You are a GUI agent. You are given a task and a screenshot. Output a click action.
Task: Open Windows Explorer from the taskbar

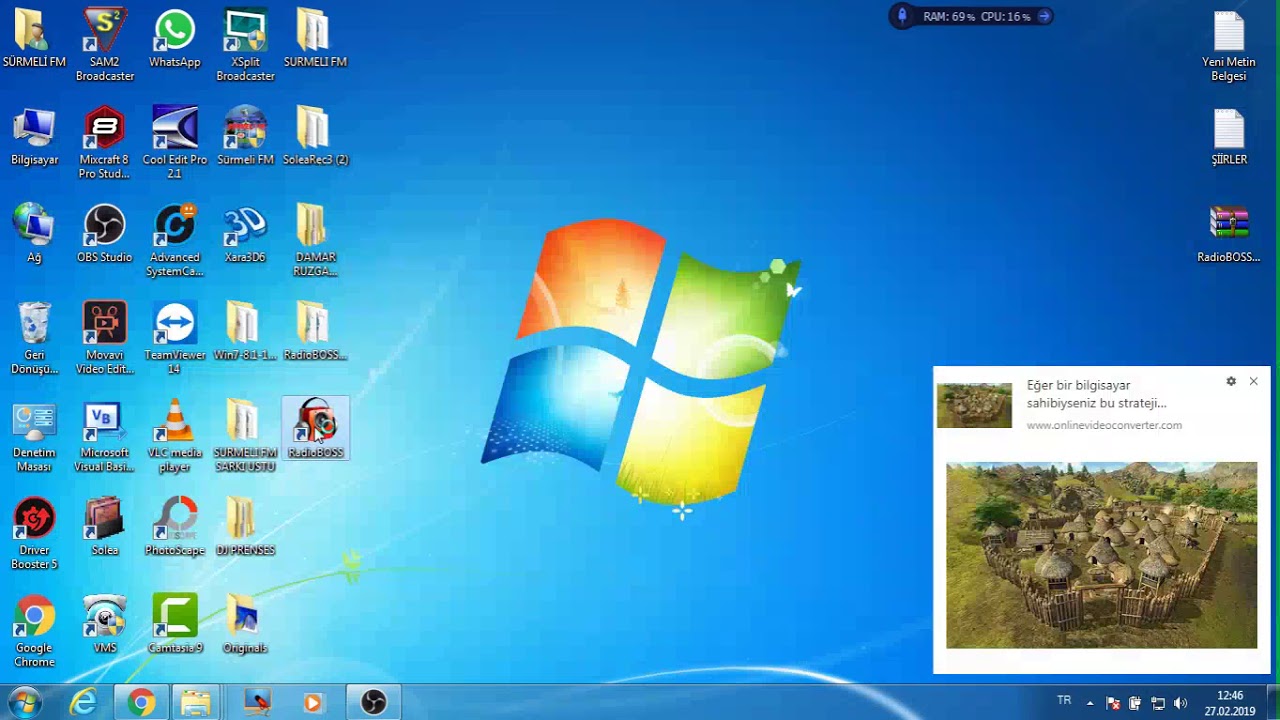(x=196, y=703)
